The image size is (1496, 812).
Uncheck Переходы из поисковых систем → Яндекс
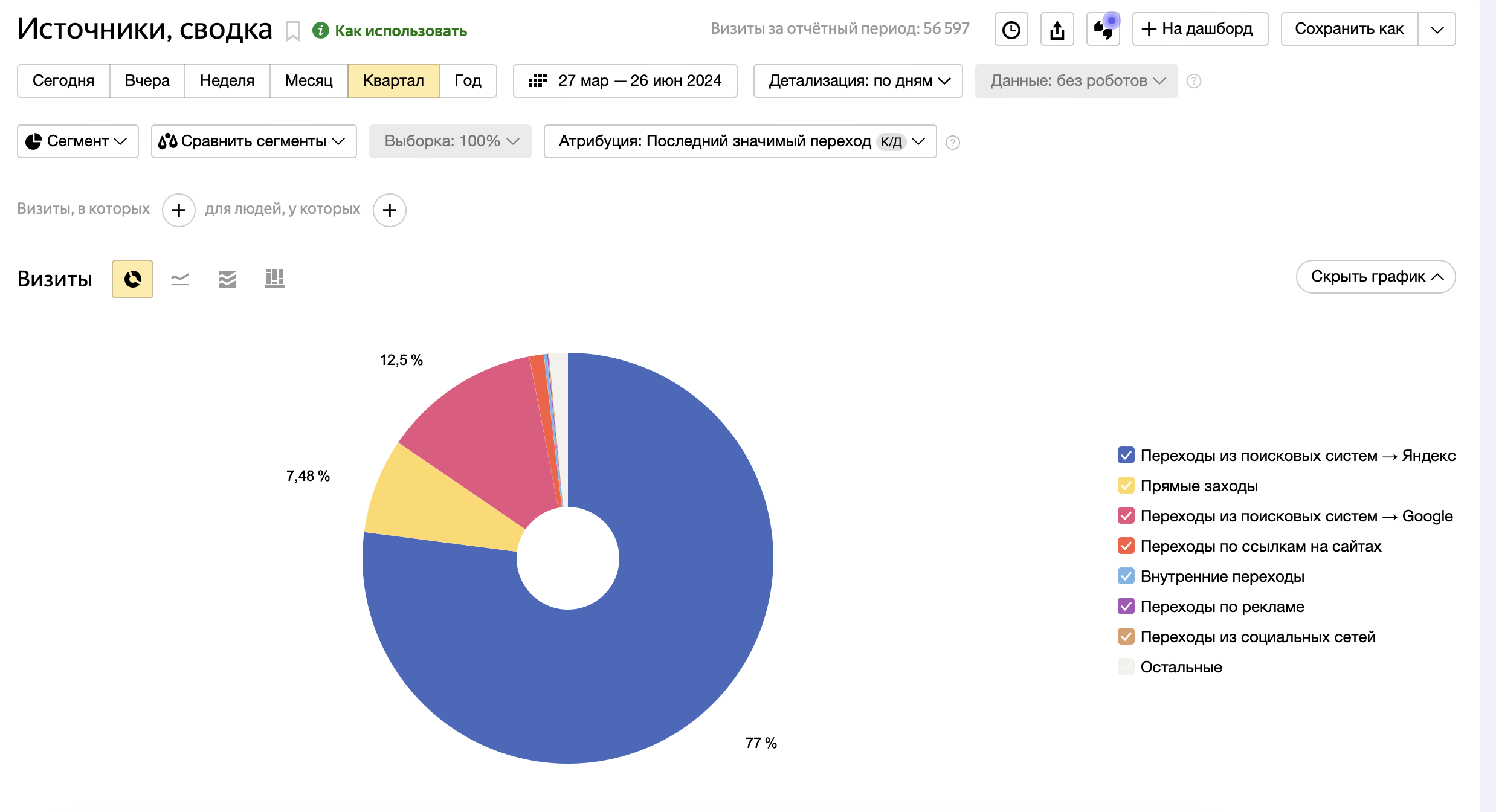click(1126, 456)
